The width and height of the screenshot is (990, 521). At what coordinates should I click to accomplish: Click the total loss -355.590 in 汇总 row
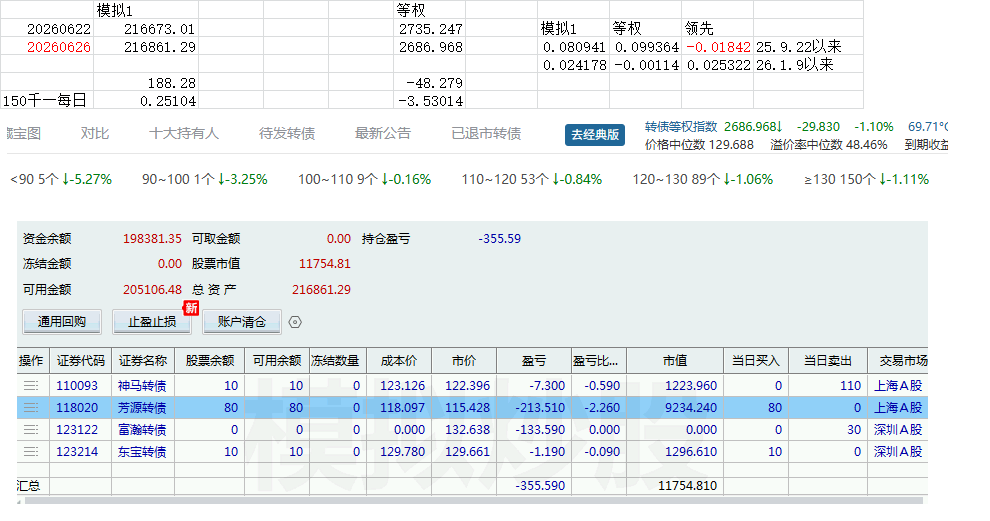pos(540,486)
